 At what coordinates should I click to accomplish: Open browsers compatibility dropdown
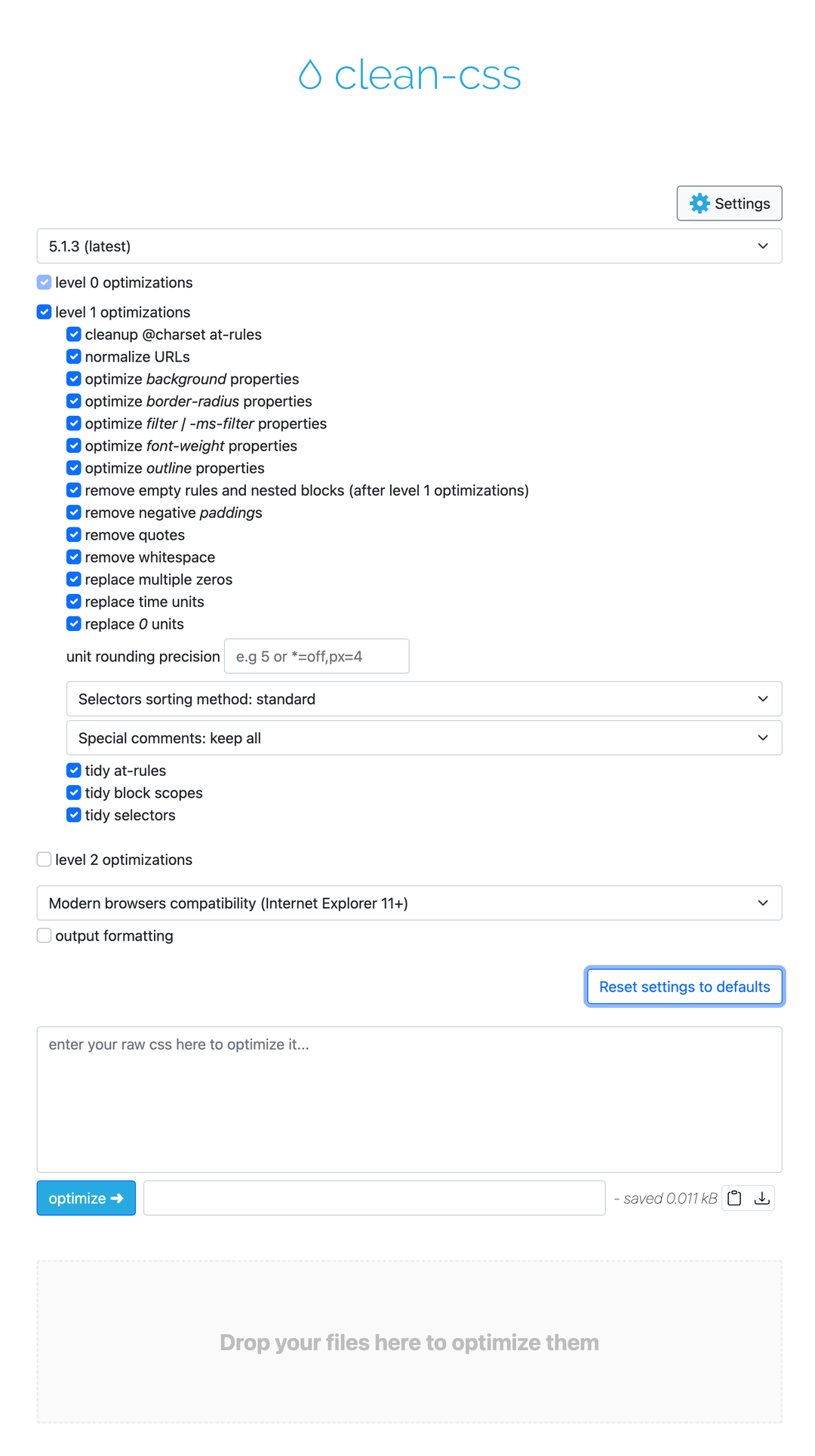click(x=409, y=903)
